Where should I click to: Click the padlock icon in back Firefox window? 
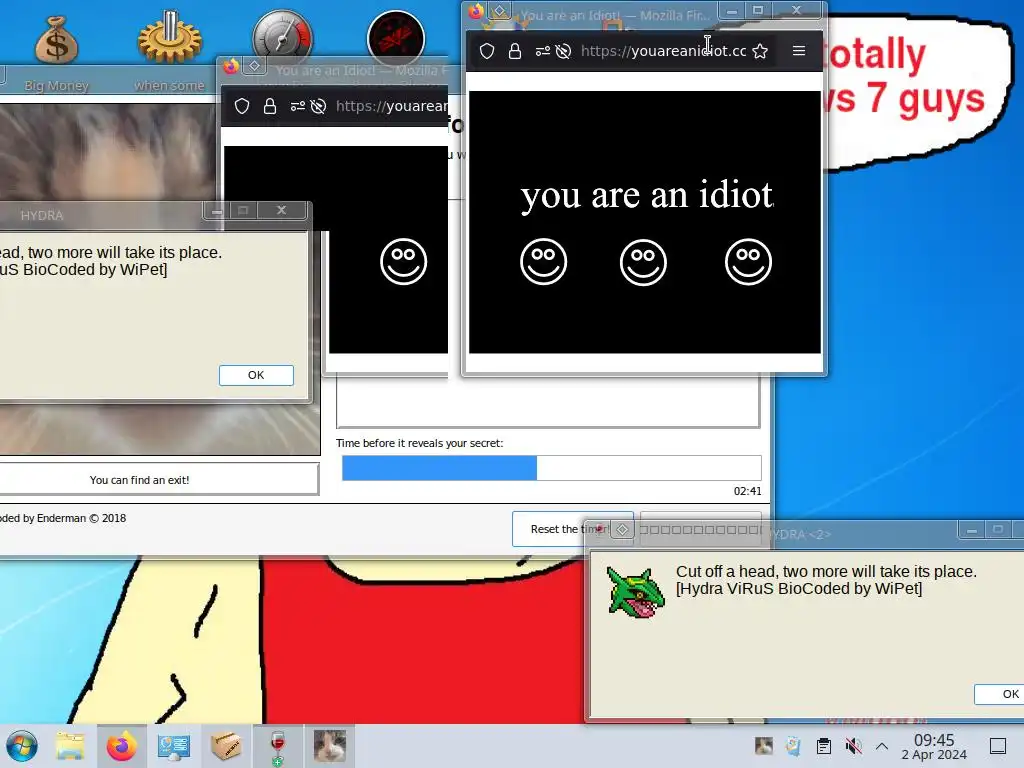(270, 106)
